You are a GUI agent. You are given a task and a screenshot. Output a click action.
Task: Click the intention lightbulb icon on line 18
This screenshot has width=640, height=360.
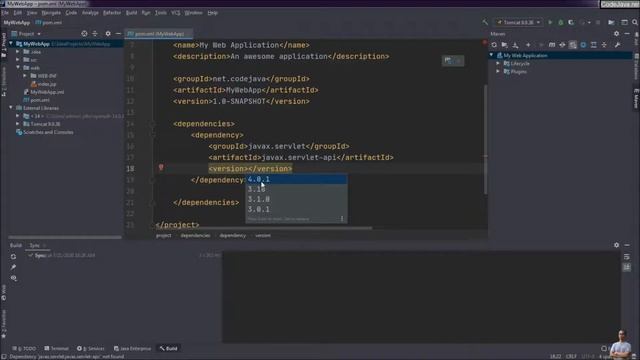coord(161,167)
